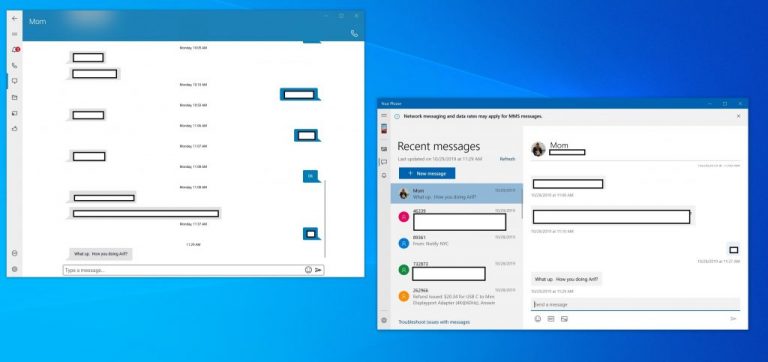Call Mom using the phone icon in the header
Image resolution: width=768 pixels, height=362 pixels.
(x=354, y=33)
